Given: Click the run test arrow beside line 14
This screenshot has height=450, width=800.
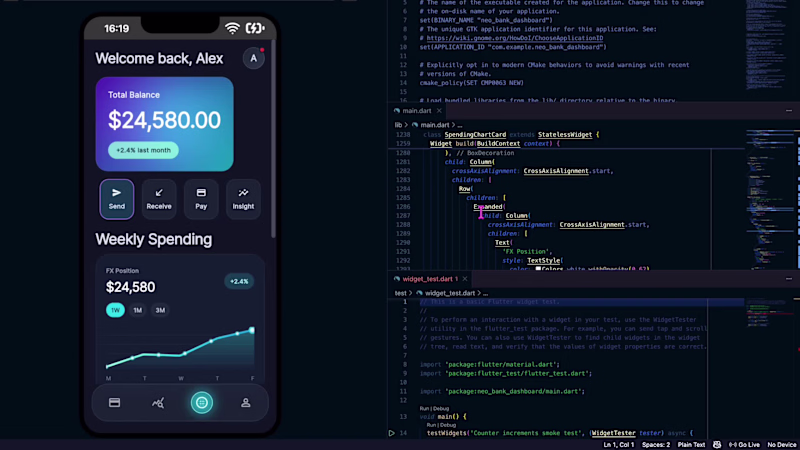Looking at the screenshot, I should tap(391, 433).
